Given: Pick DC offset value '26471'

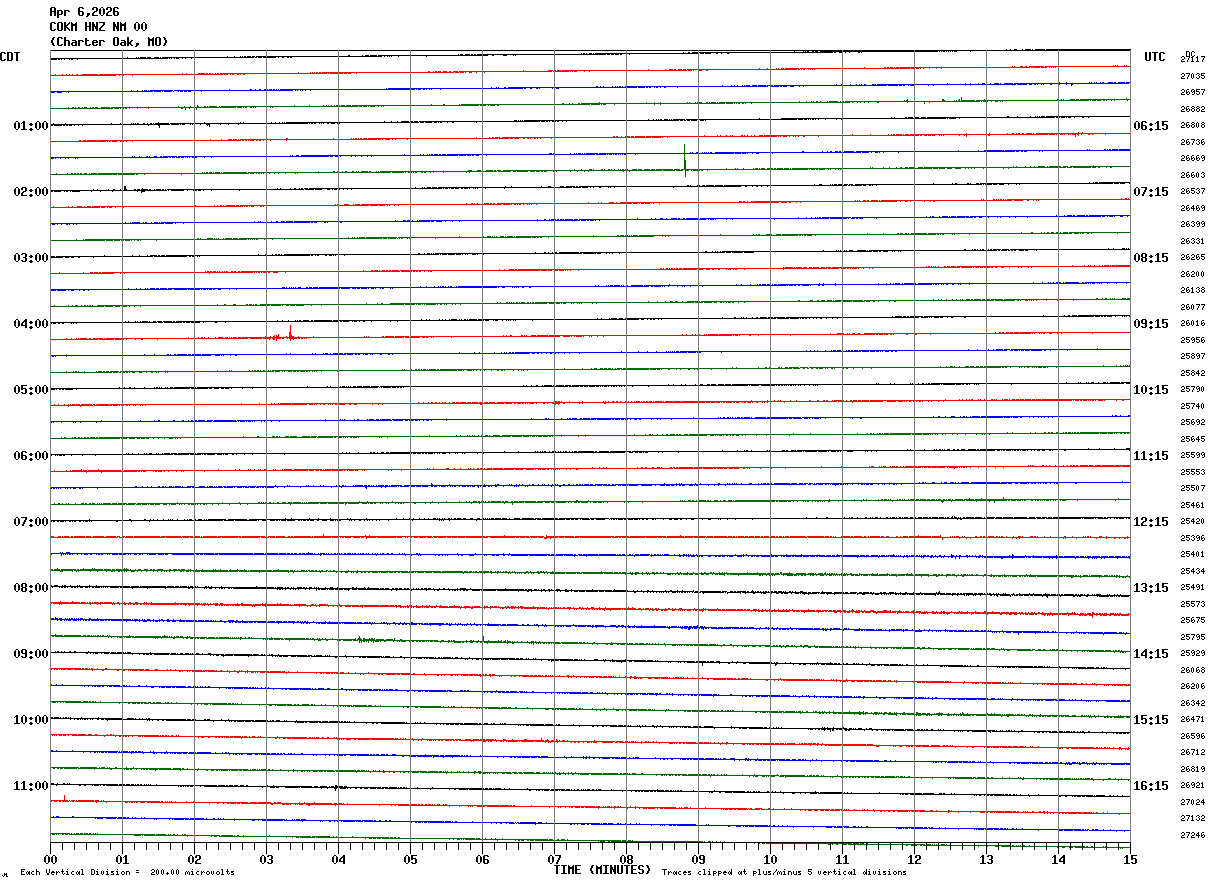Looking at the screenshot, I should (1193, 719).
